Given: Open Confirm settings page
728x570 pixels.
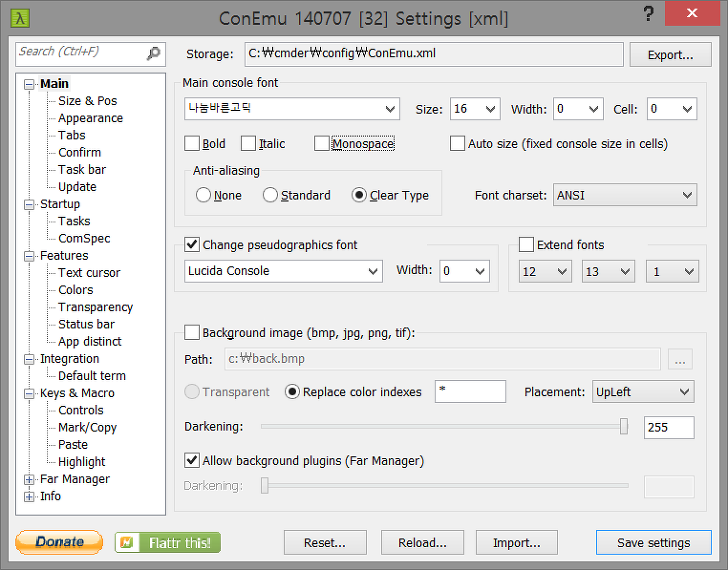Looking at the screenshot, I should point(79,152).
